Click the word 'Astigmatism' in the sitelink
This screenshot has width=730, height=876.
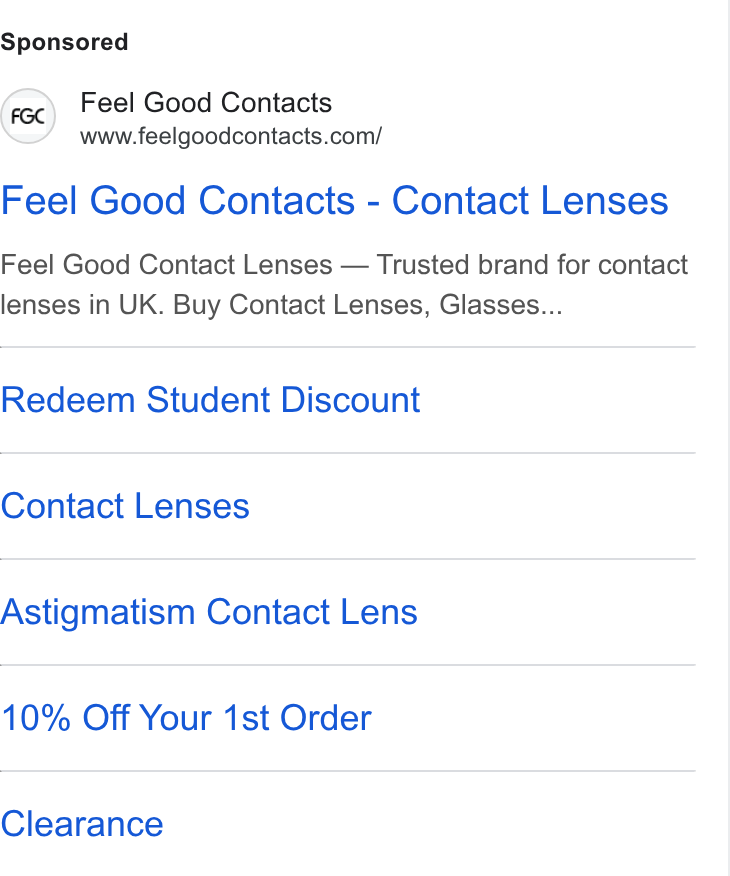[98, 612]
